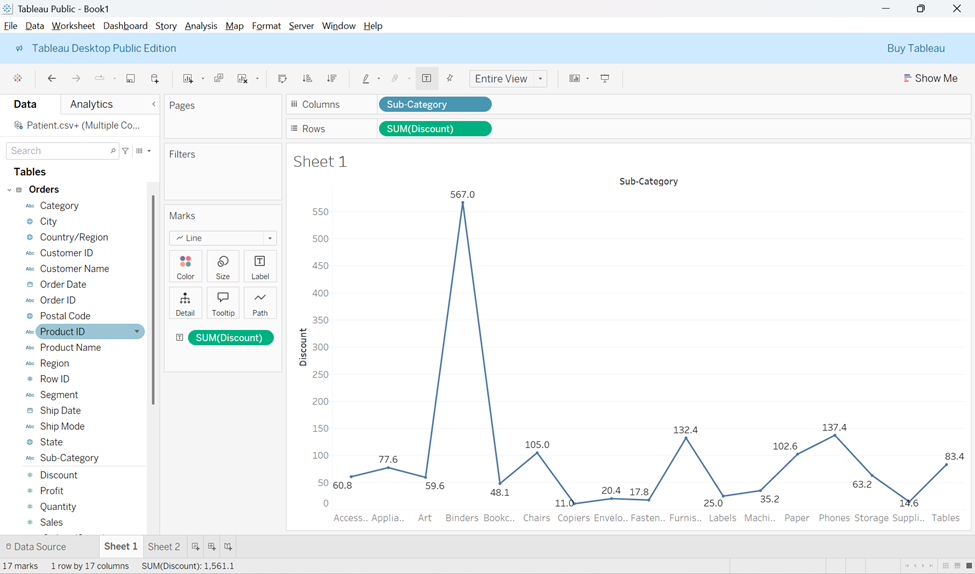Redo with the forward arrow icon

point(76,78)
